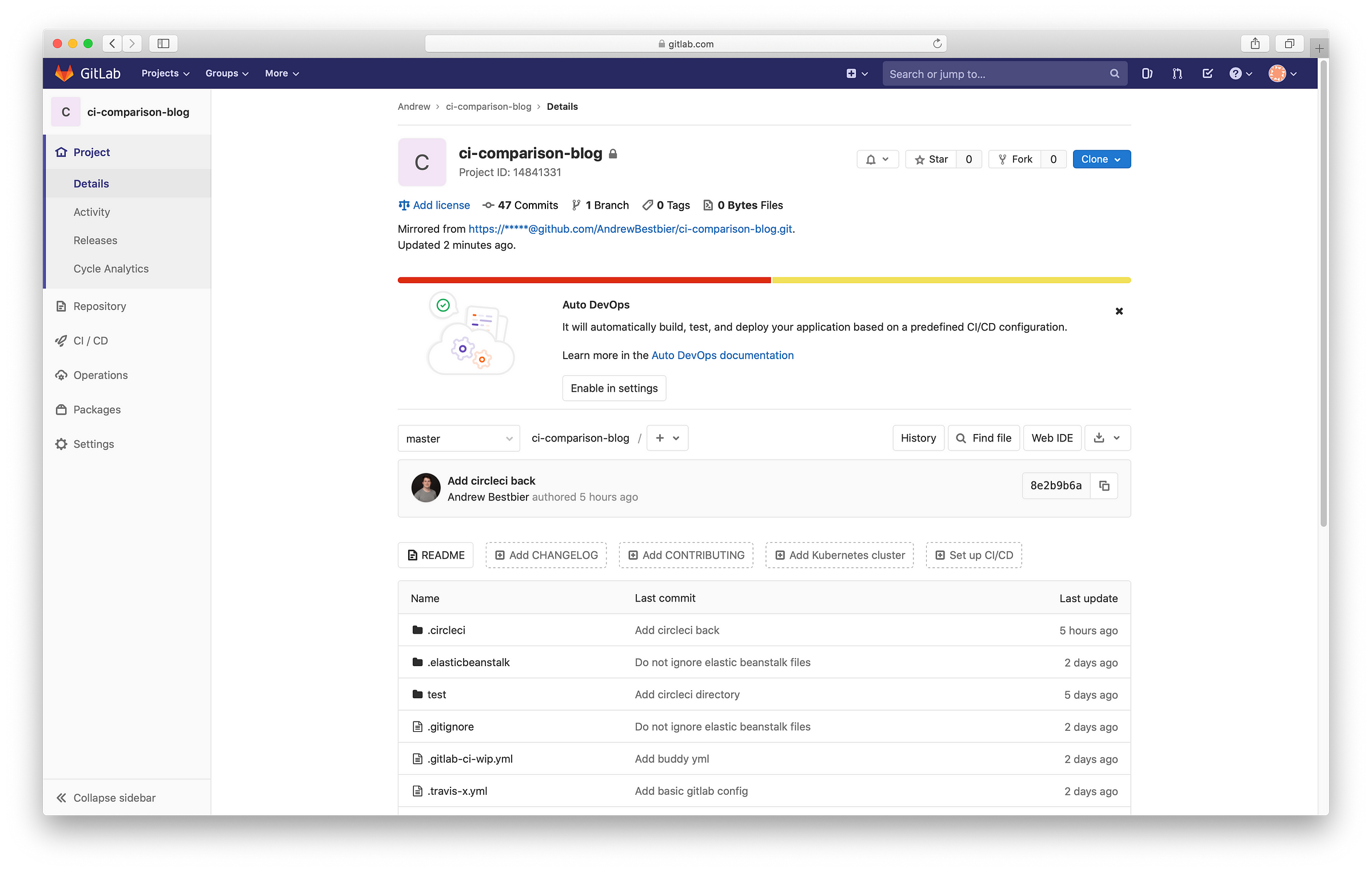Click the search magnifier icon
Viewport: 1372px width, 872px height.
(x=1114, y=74)
